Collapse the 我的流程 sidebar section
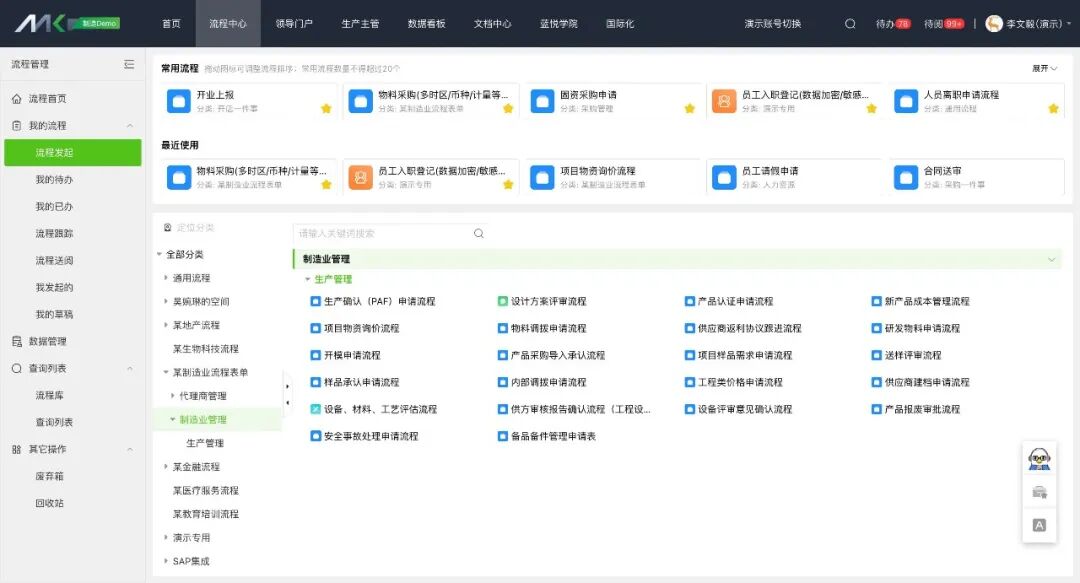The image size is (1080, 583). pyautogui.click(x=130, y=126)
